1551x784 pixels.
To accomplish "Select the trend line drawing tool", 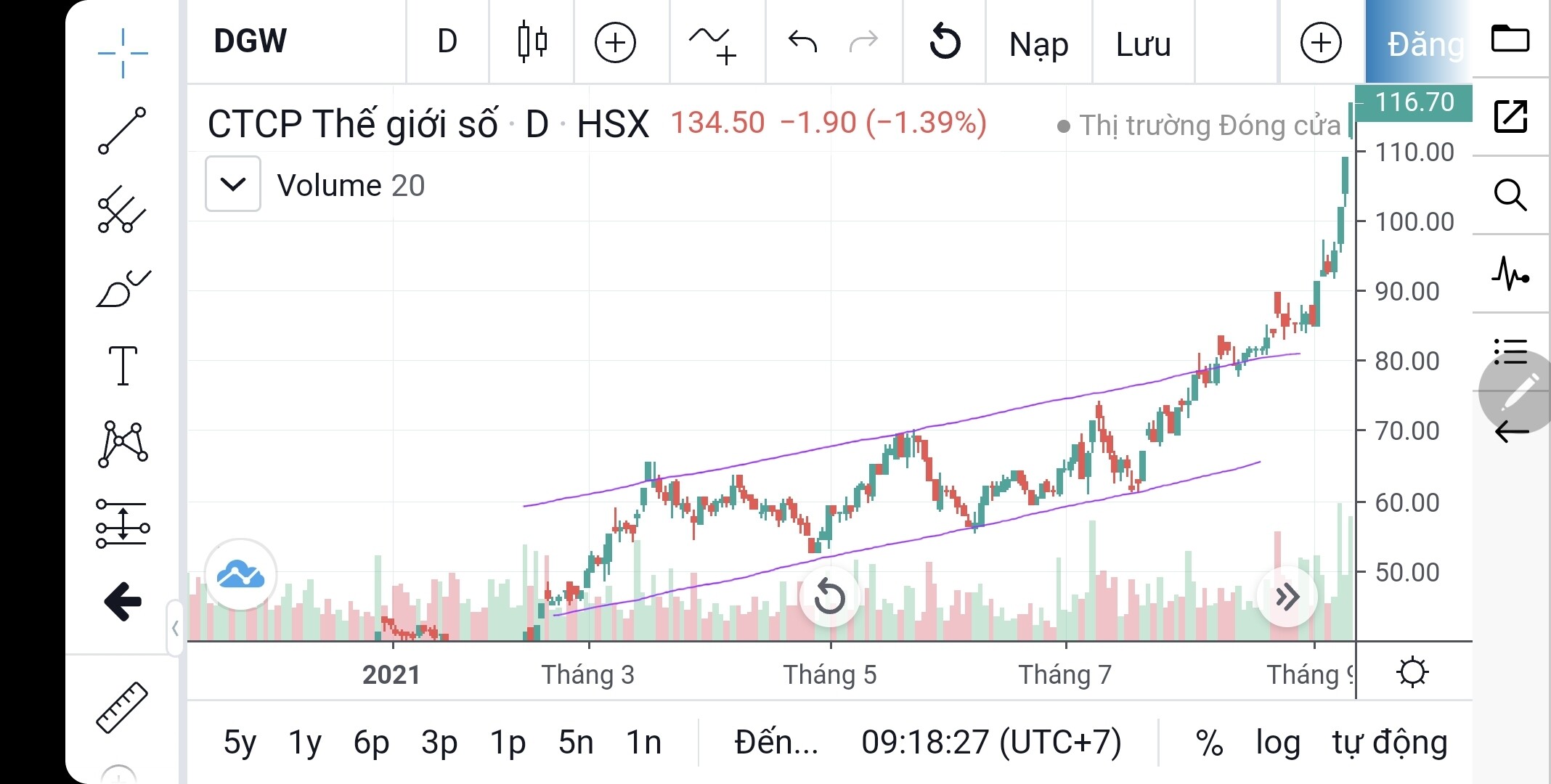I will pos(123,131).
